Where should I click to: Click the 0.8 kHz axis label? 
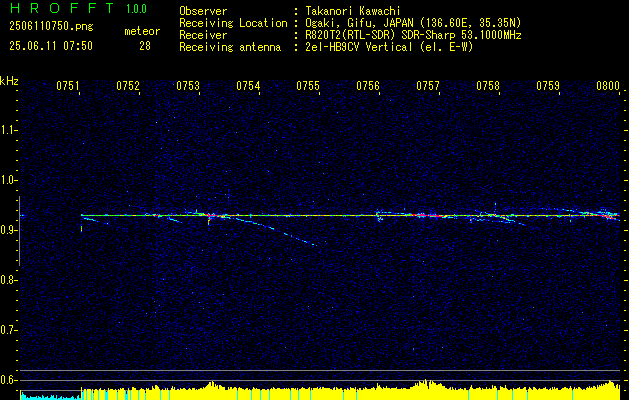click(8, 280)
